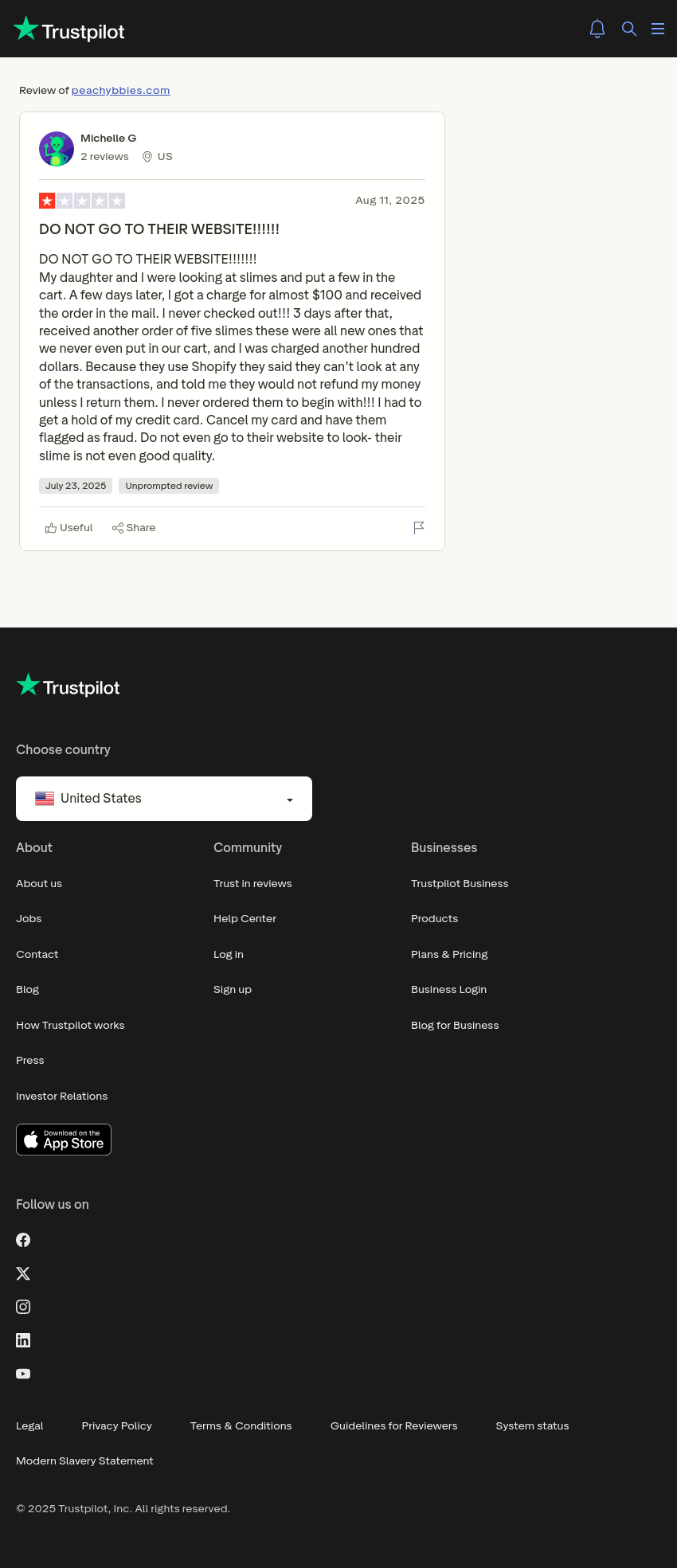Open Trustpilot Business link
This screenshot has width=677, height=1568.
[x=460, y=883]
